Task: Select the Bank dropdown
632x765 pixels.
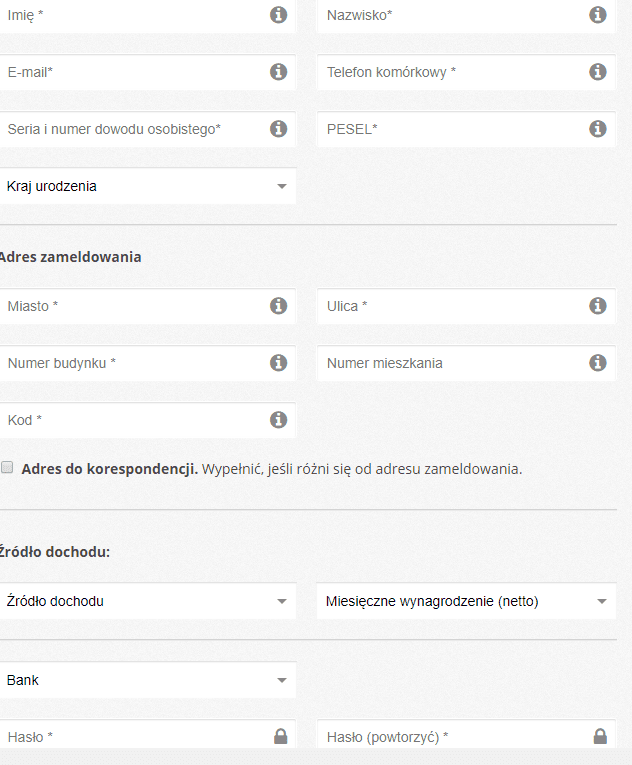Action: [147, 680]
